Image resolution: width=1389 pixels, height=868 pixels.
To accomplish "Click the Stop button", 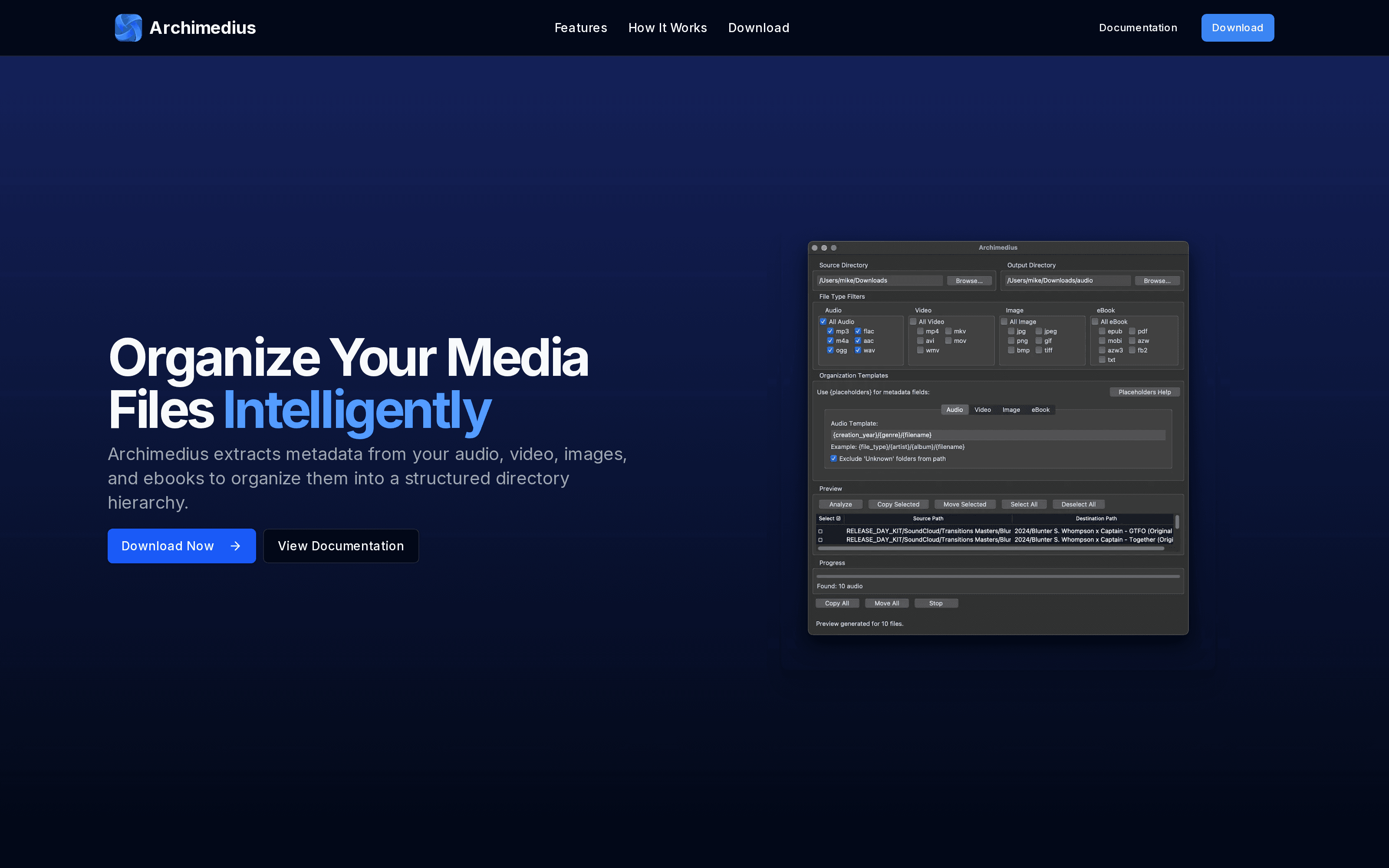I will 935,603.
